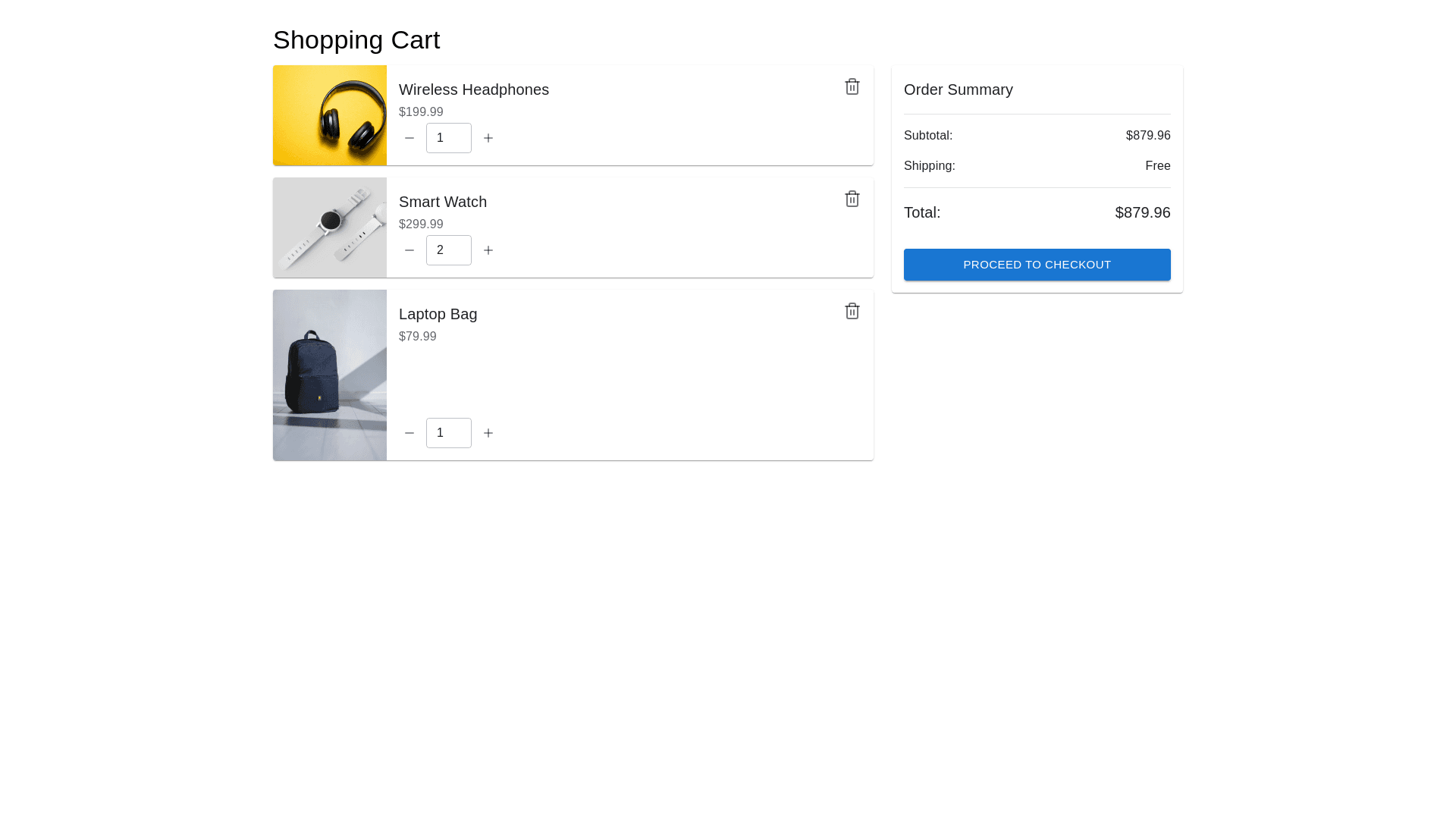1456x819 pixels.
Task: Select the Laptop Bag quantity box
Action: tap(448, 433)
